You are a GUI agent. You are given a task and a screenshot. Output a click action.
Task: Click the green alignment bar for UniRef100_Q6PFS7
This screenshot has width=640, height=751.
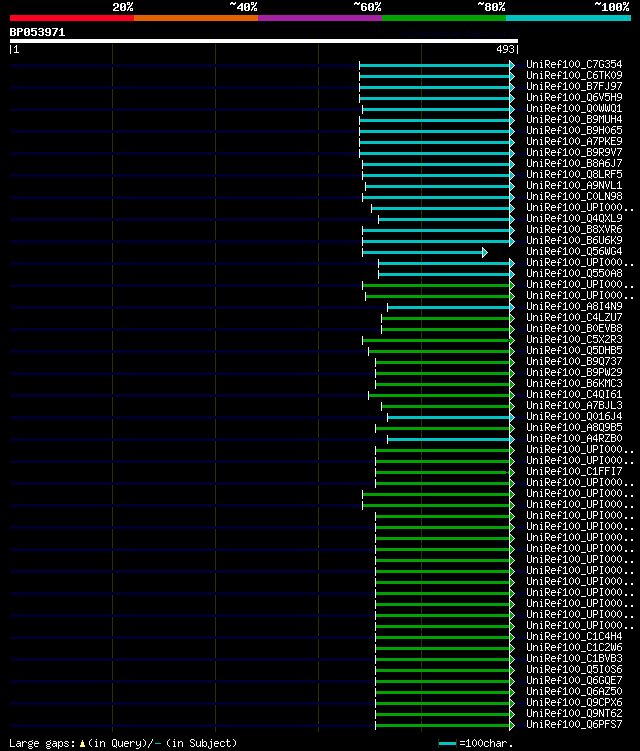[445, 726]
